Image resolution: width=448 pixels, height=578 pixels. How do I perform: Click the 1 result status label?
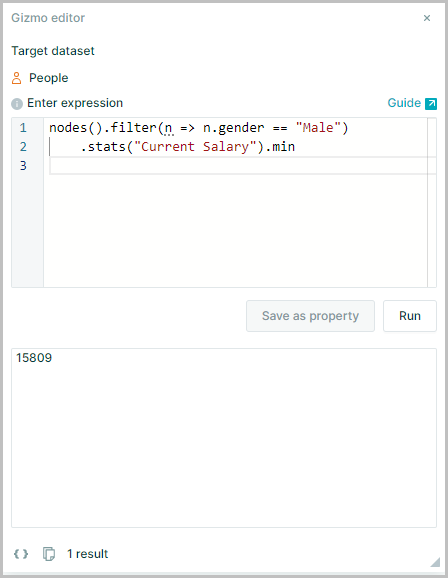(87, 554)
